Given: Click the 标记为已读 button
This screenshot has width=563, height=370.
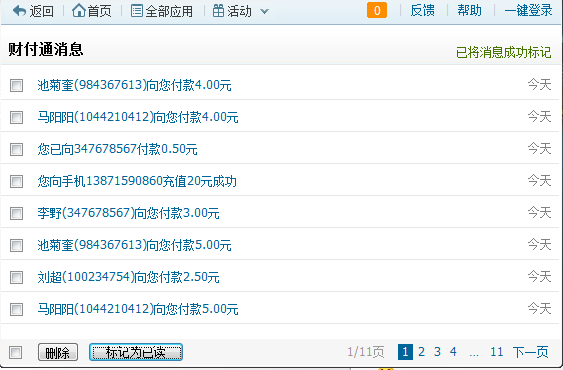Looking at the screenshot, I should click(x=136, y=352).
